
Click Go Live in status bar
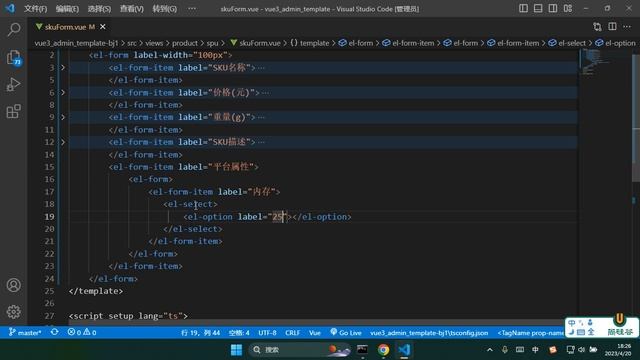tap(345, 333)
